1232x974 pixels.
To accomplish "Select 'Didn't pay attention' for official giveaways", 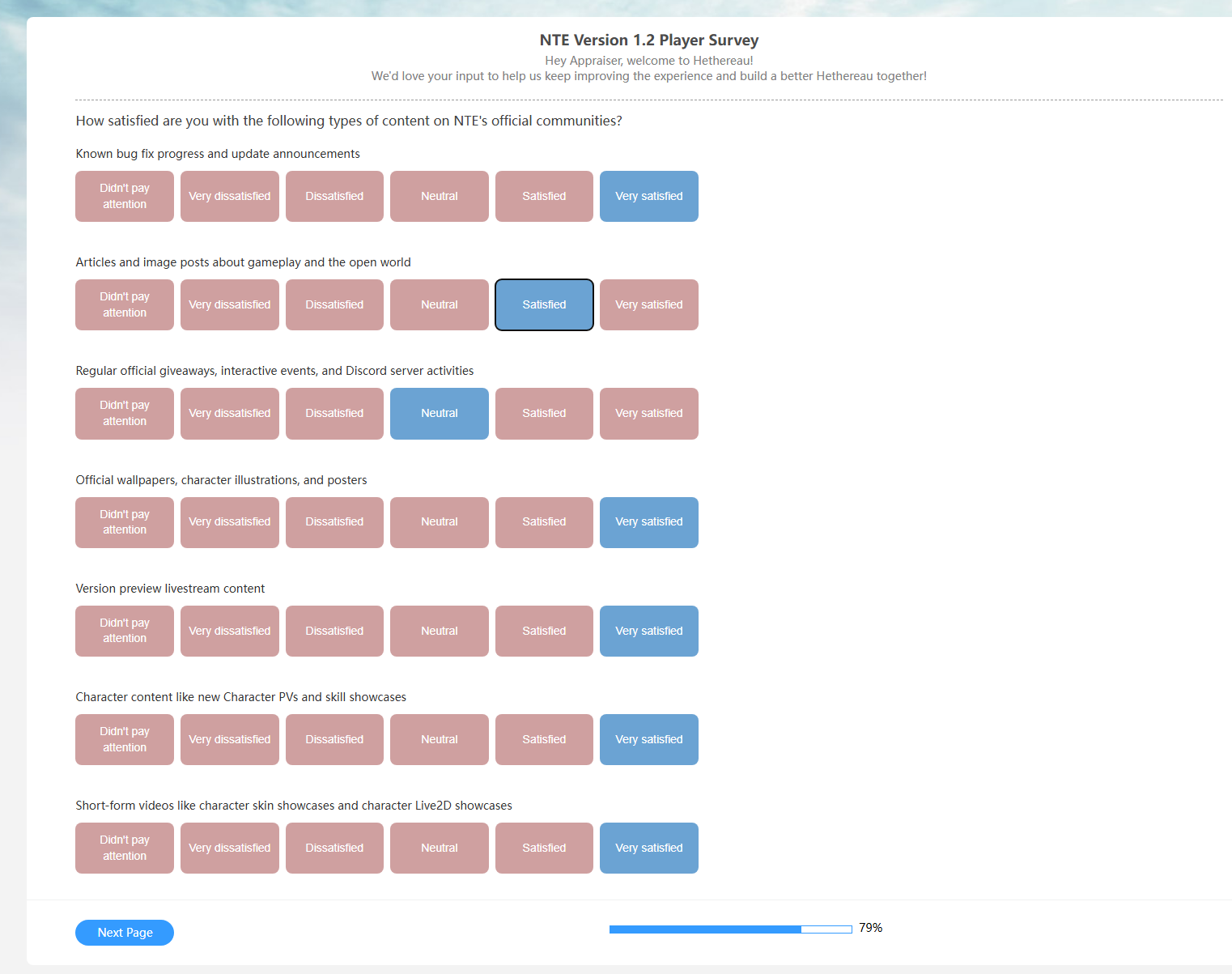I will coord(125,414).
